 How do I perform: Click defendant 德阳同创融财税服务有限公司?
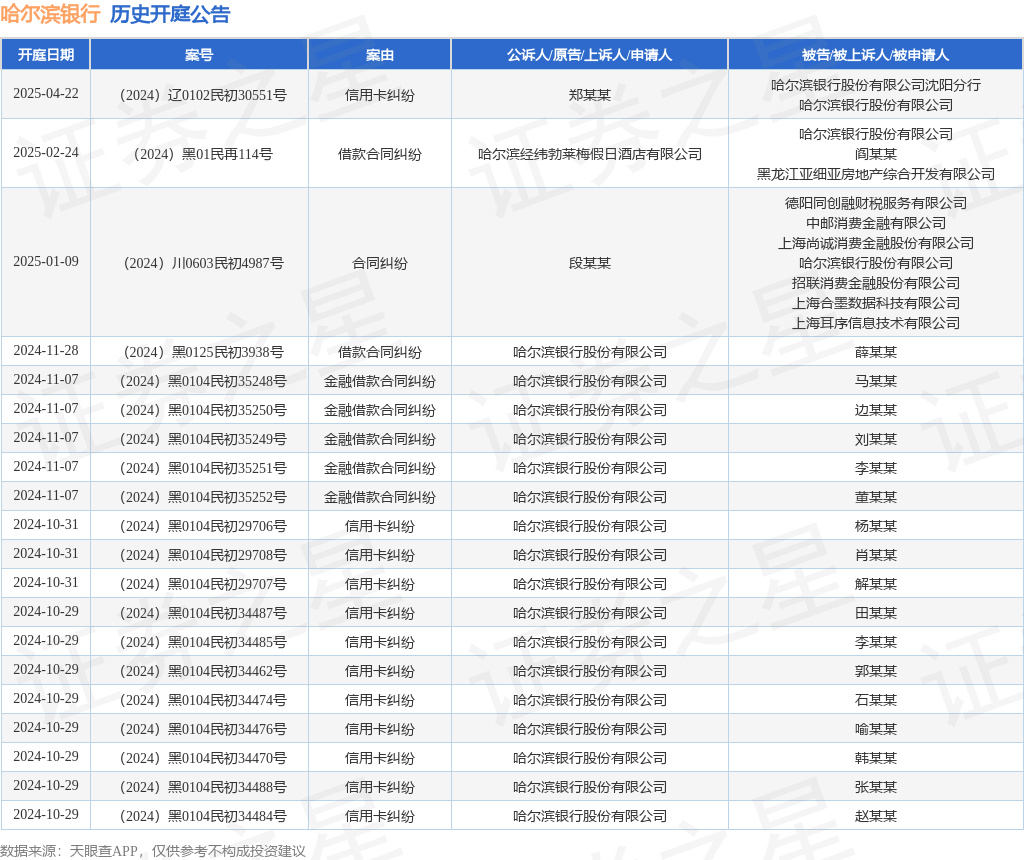coord(876,203)
